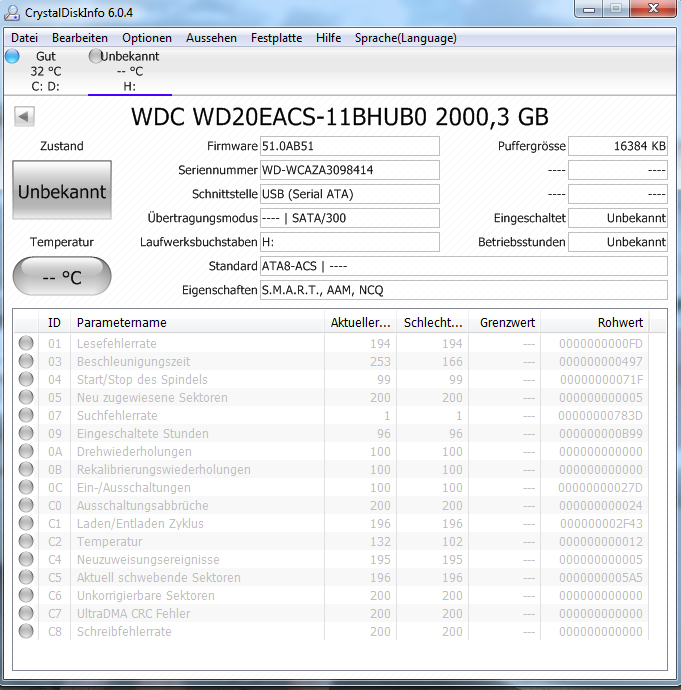Click status icon of Ausschaltungsabbrüche row
681x690 pixels.
[26, 505]
